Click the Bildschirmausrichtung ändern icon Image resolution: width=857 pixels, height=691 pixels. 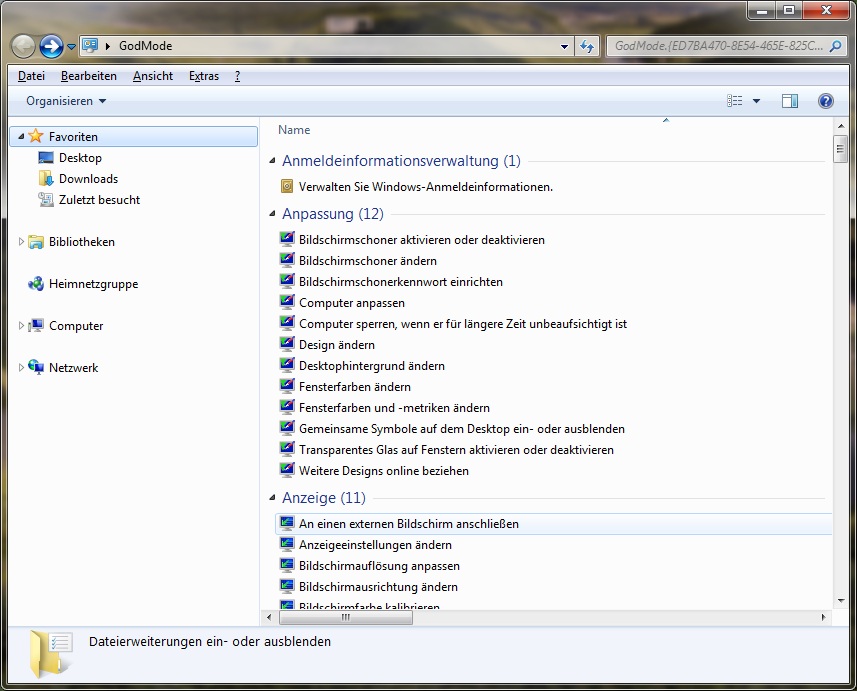[287, 586]
